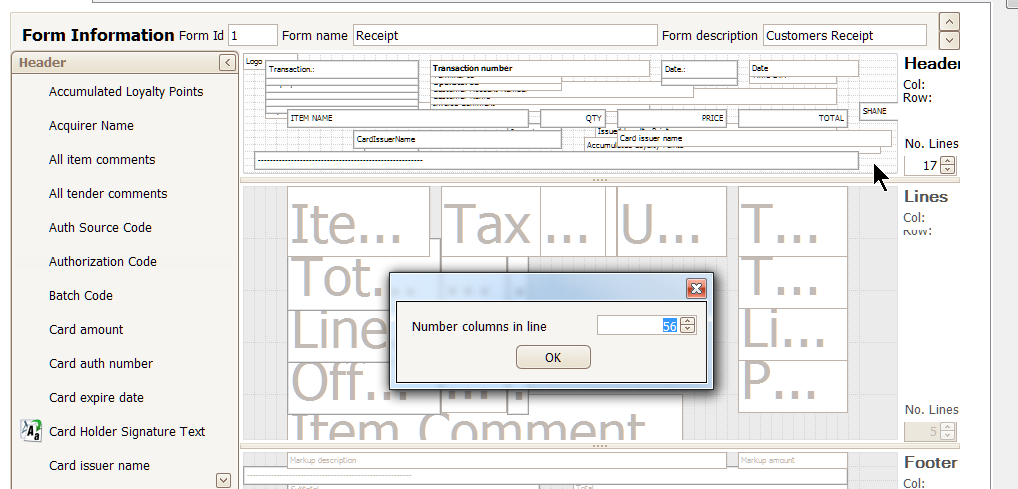Image resolution: width=1018 pixels, height=489 pixels.
Task: Choose Authorization Code from header fields
Action: [103, 262]
